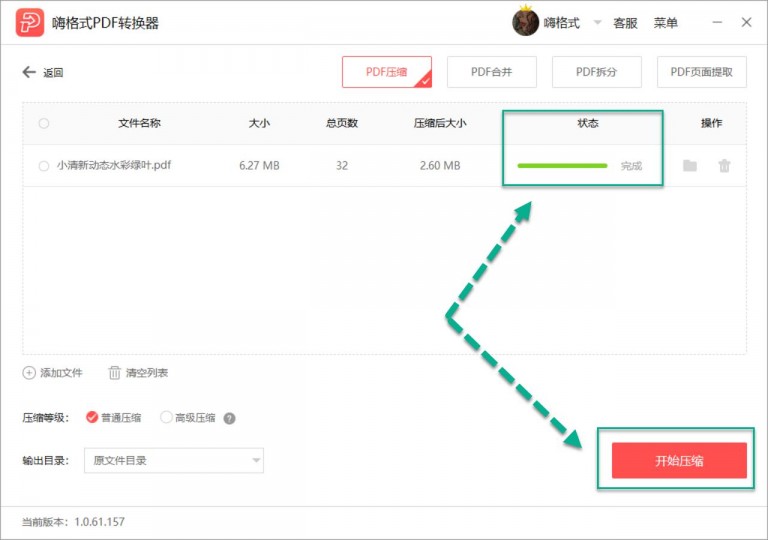This screenshot has height=540, width=768.
Task: Select the 小清新动态水彩绿叶.pdf row checkbox
Action: click(x=44, y=166)
